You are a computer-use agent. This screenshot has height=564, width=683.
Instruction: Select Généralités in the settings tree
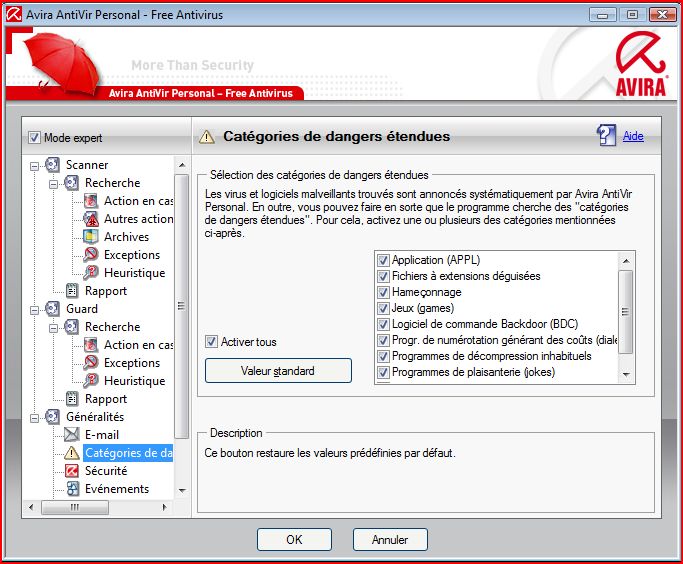click(95, 416)
